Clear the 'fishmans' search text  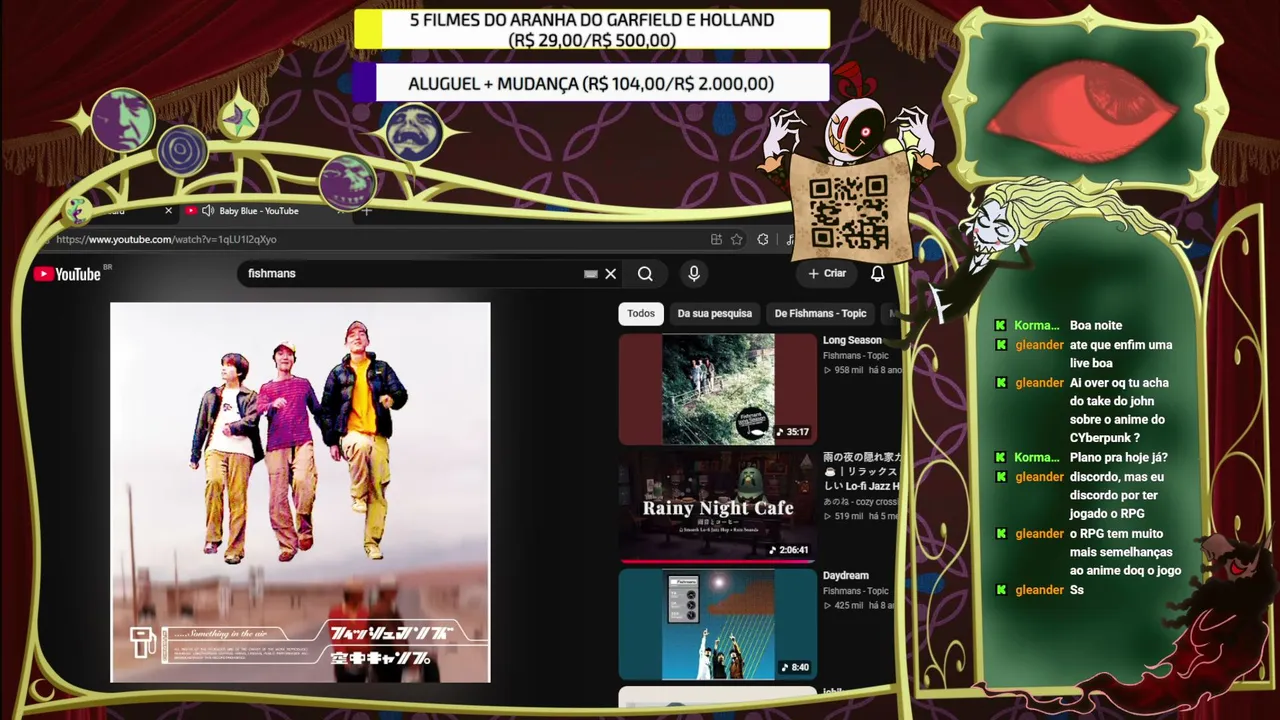click(611, 274)
